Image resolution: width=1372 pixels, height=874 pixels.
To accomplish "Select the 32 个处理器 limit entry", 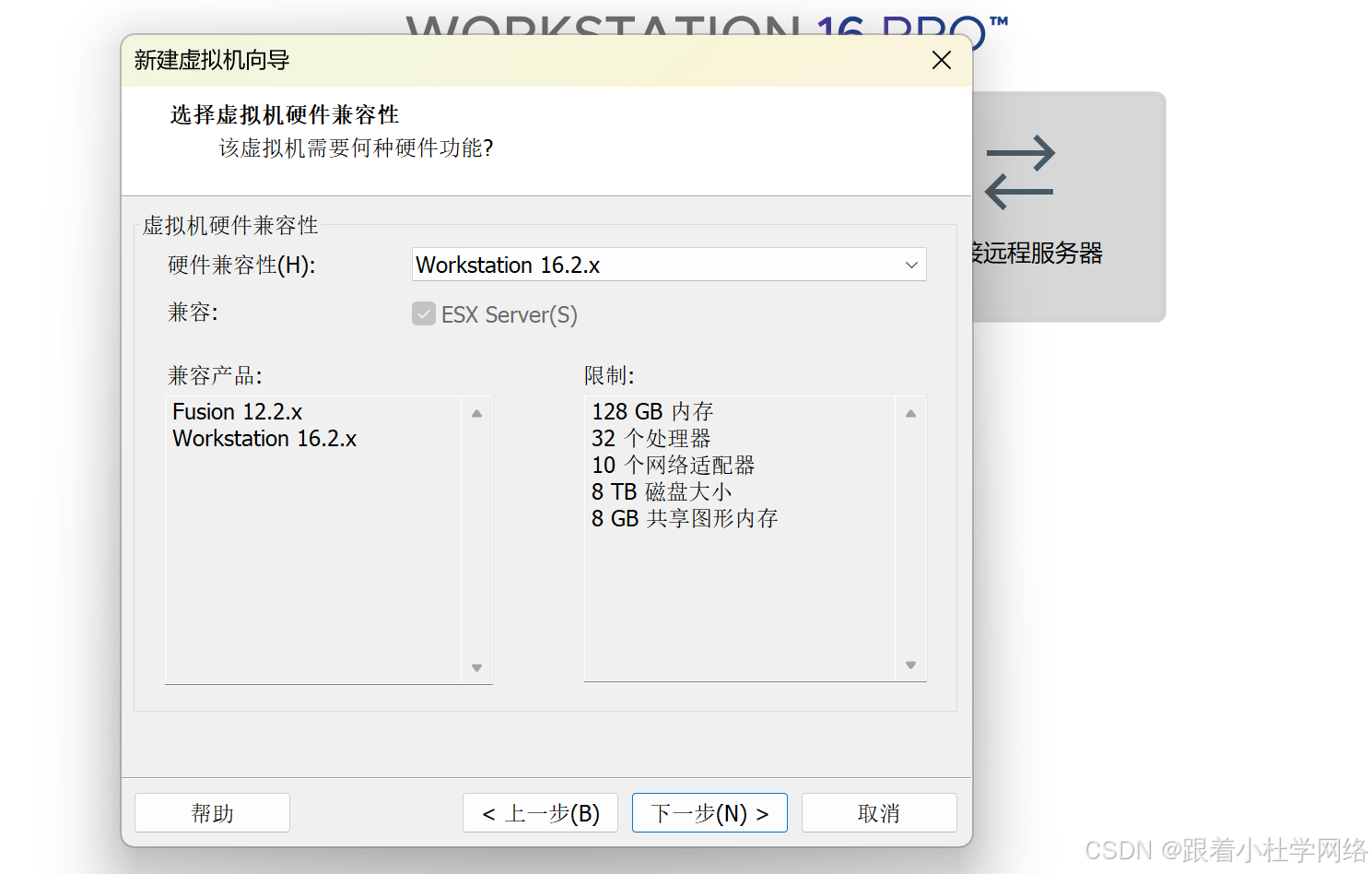I will pyautogui.click(x=651, y=438).
